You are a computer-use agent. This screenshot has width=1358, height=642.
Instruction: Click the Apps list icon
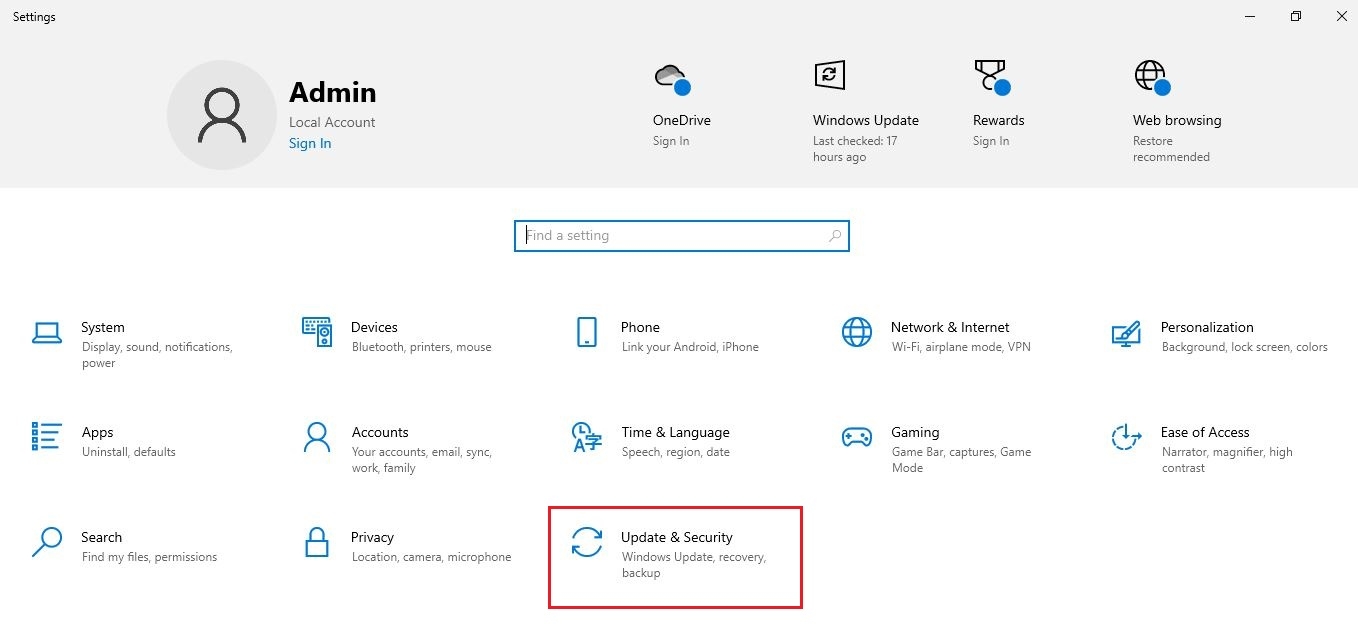(x=47, y=437)
